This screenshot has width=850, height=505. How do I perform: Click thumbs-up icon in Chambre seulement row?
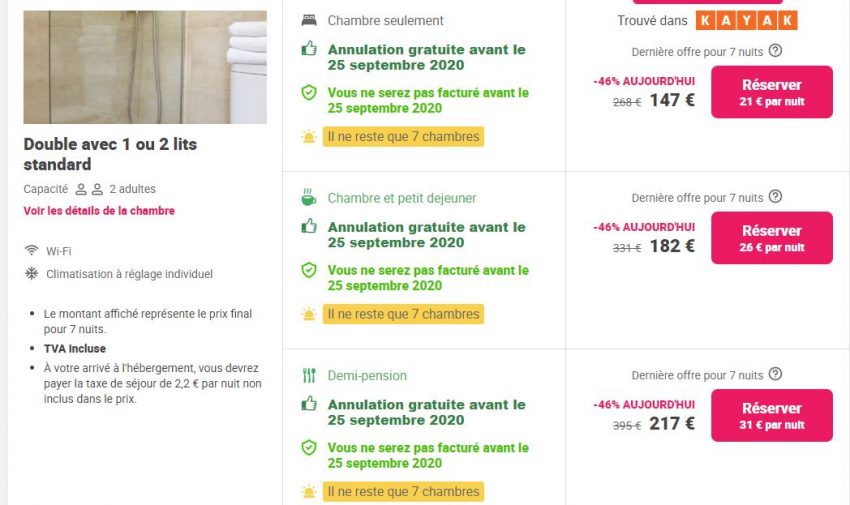point(309,49)
